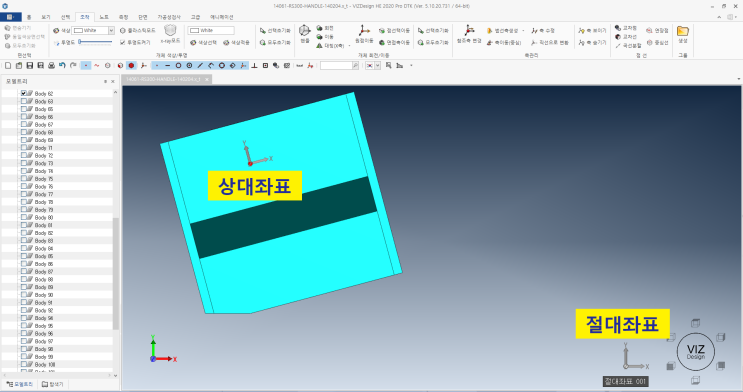
Task: Click the 원점이동 axis icon
Action: 364,31
